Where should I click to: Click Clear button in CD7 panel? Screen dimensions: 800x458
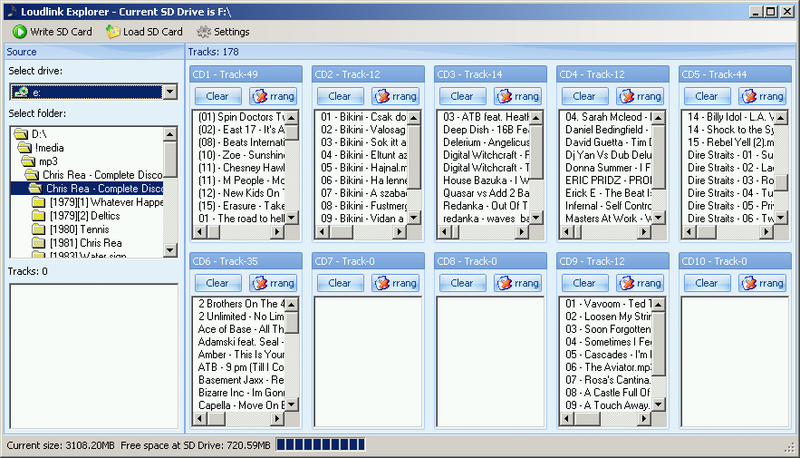[x=339, y=283]
